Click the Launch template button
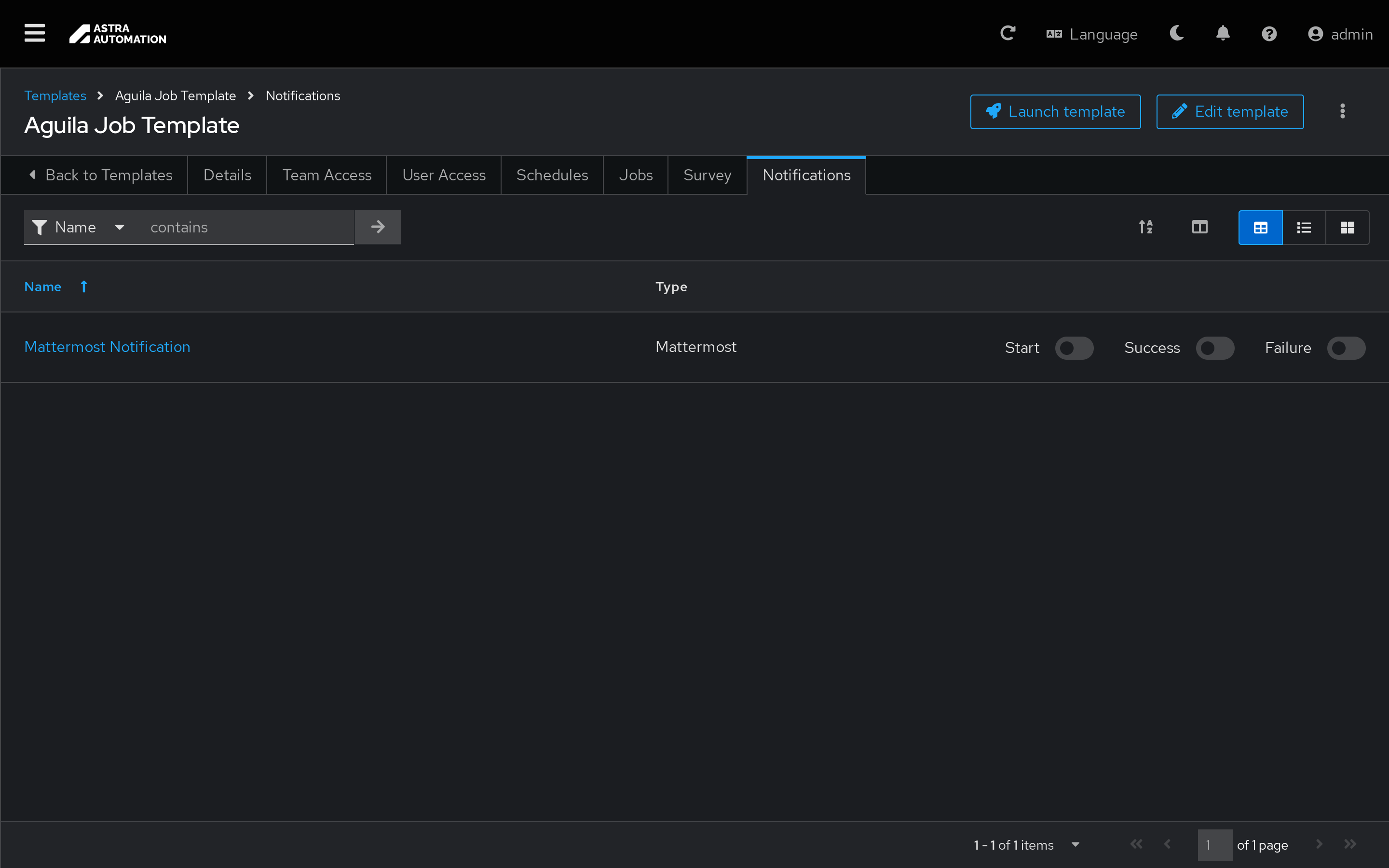The image size is (1389, 868). [1055, 112]
